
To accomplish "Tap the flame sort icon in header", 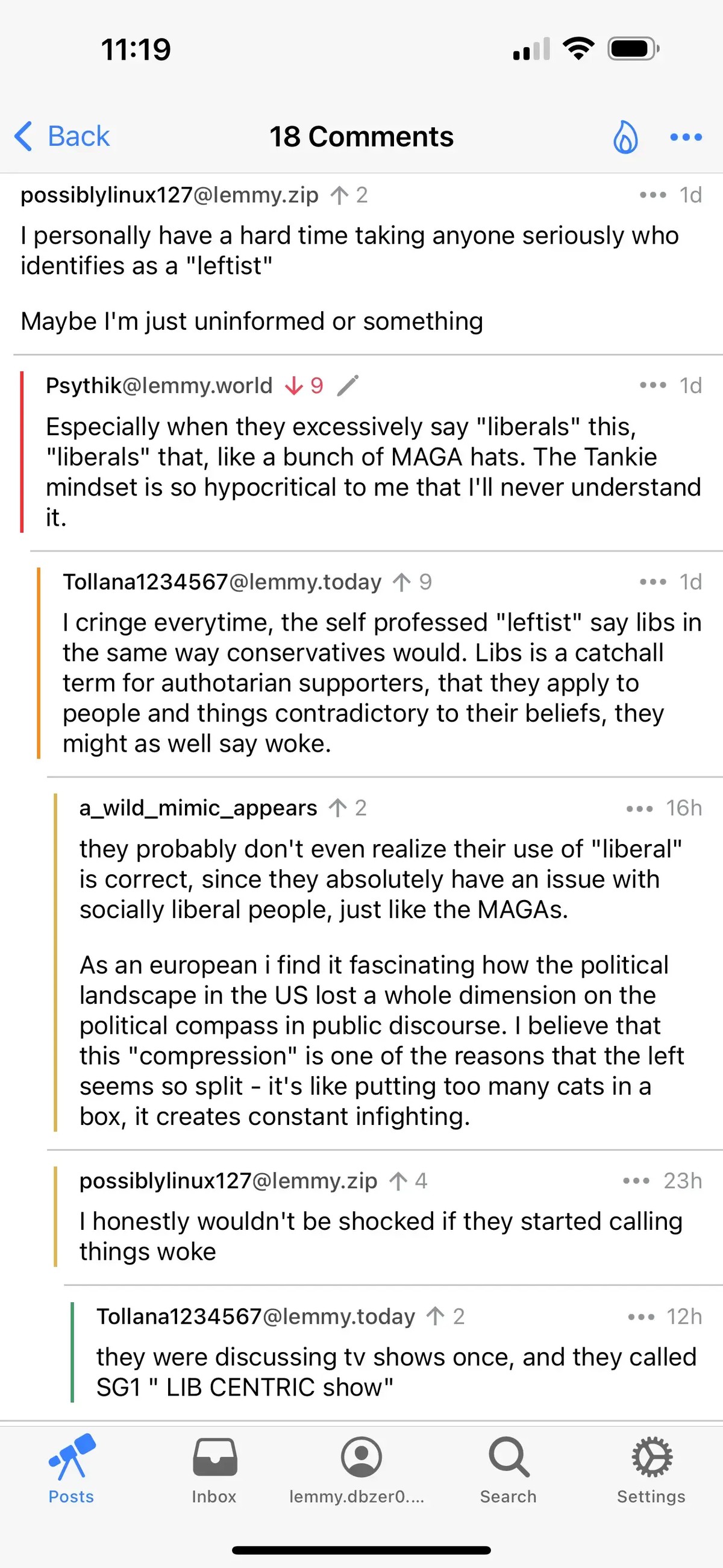I will click(x=625, y=136).
